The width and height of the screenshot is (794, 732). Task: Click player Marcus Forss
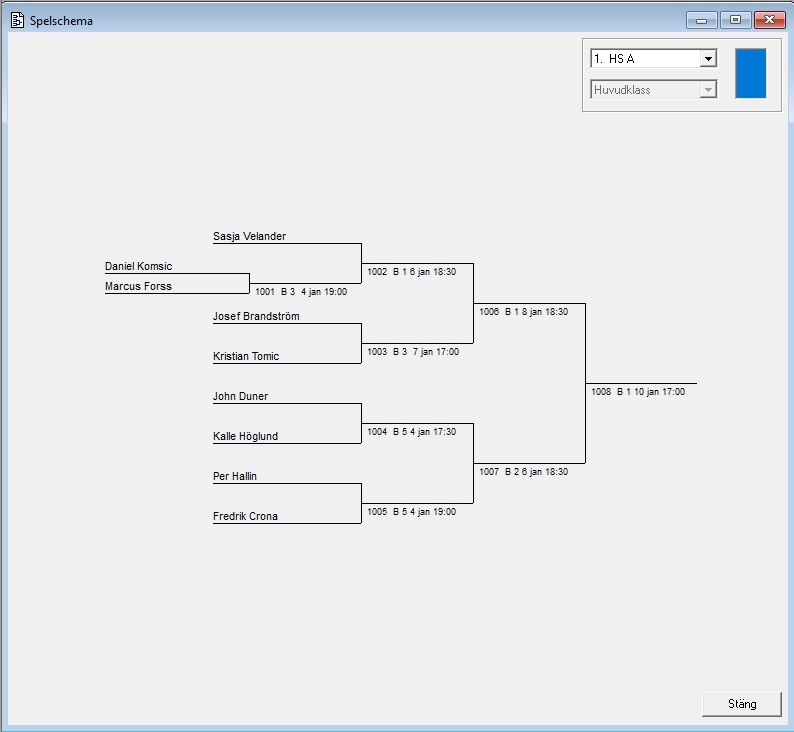[x=138, y=287]
